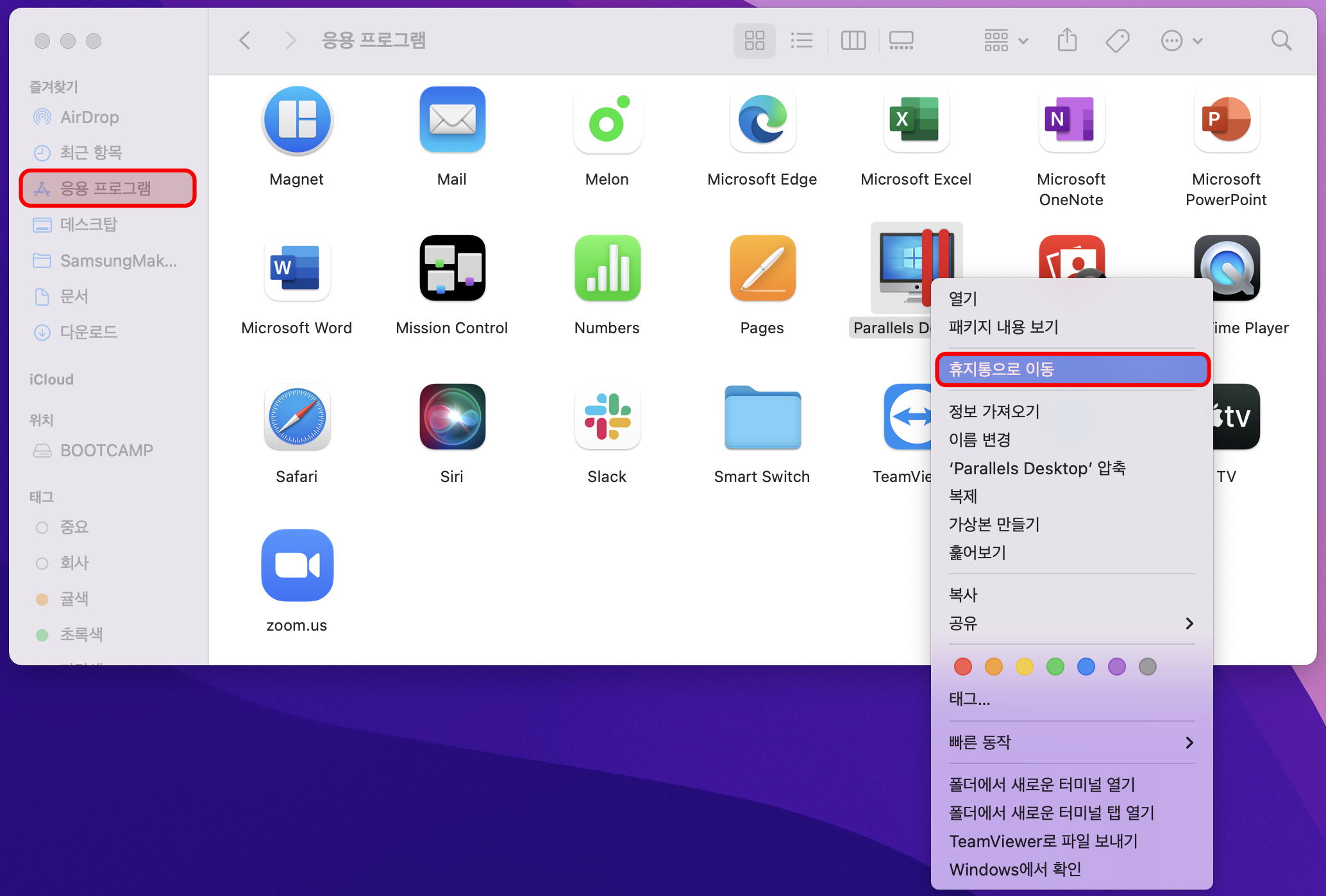1326x896 pixels.
Task: Pick the blue tag color dot
Action: 1086,667
